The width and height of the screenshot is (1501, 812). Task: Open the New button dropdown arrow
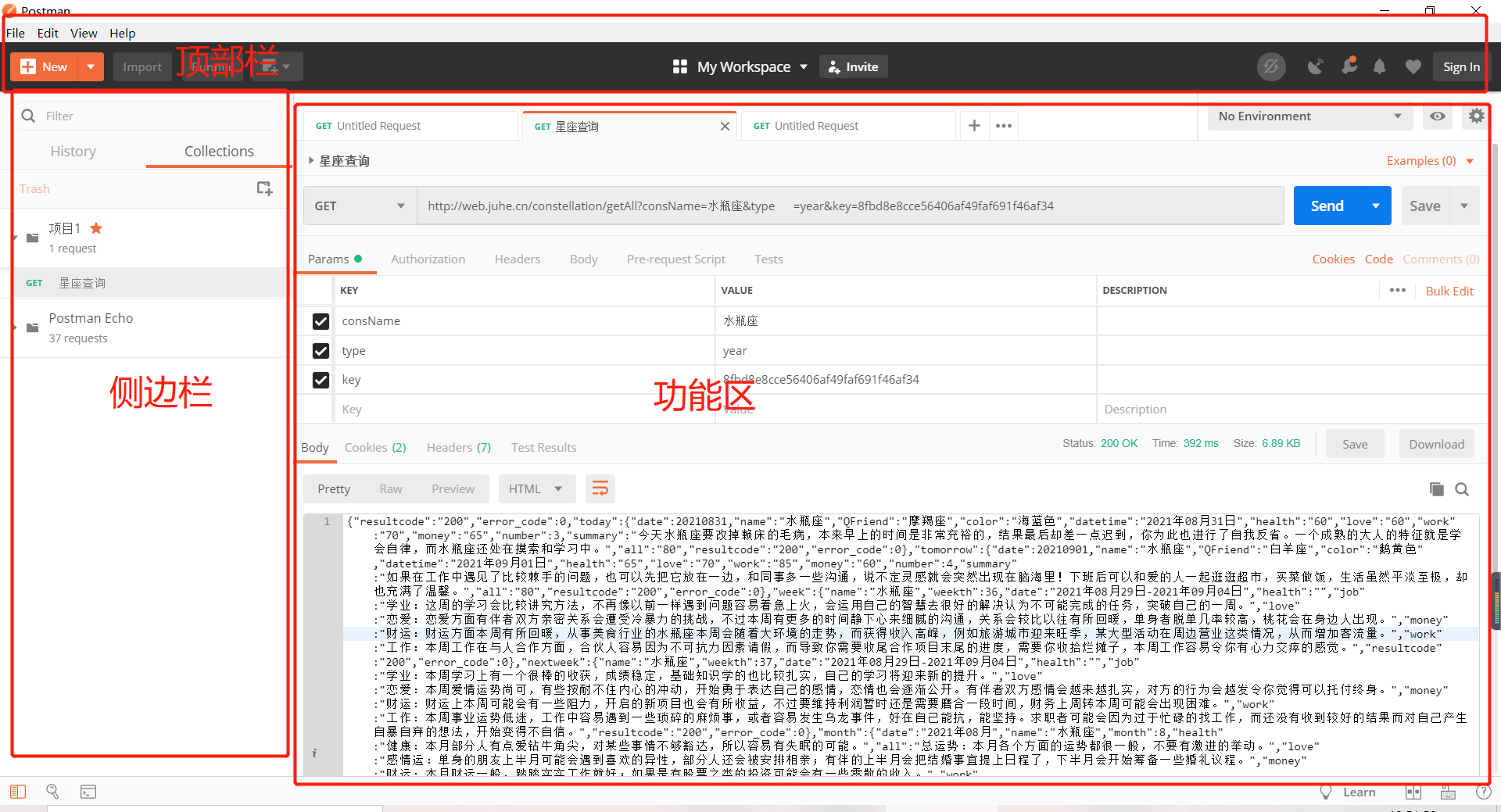pos(91,67)
